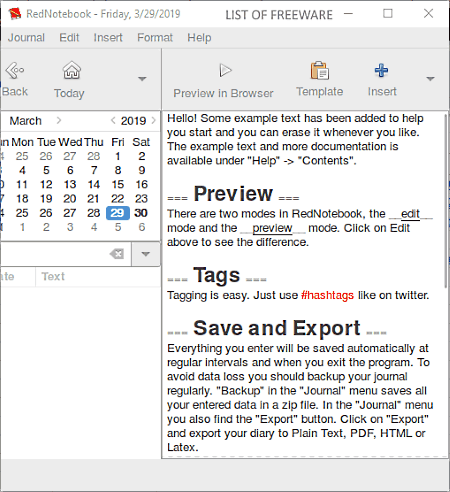
Task: Click the blue plus Insert icon
Action: click(381, 70)
